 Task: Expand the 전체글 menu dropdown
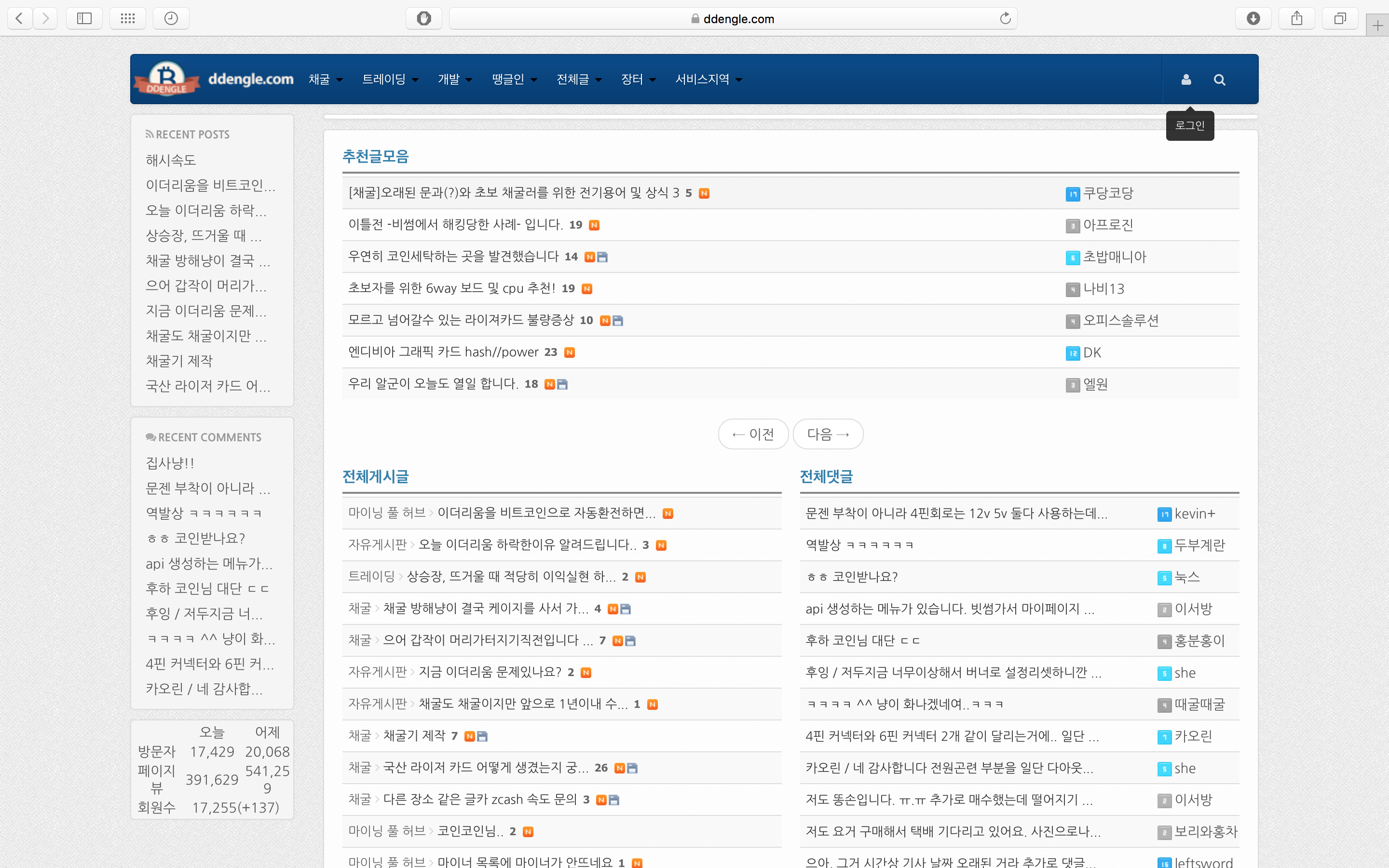[579, 79]
